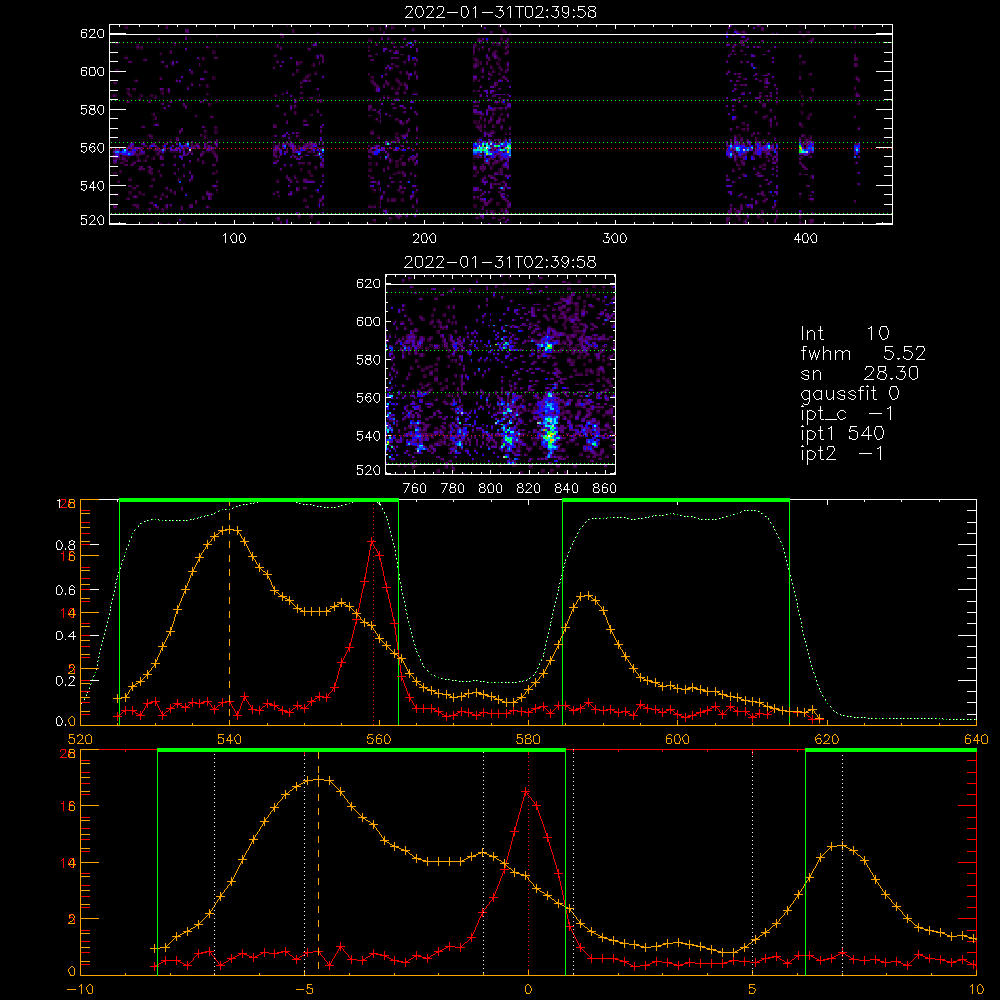The height and width of the screenshot is (1000, 1000).
Task: Select the 'ipt_c -1' parameter line
Action: [x=848, y=414]
